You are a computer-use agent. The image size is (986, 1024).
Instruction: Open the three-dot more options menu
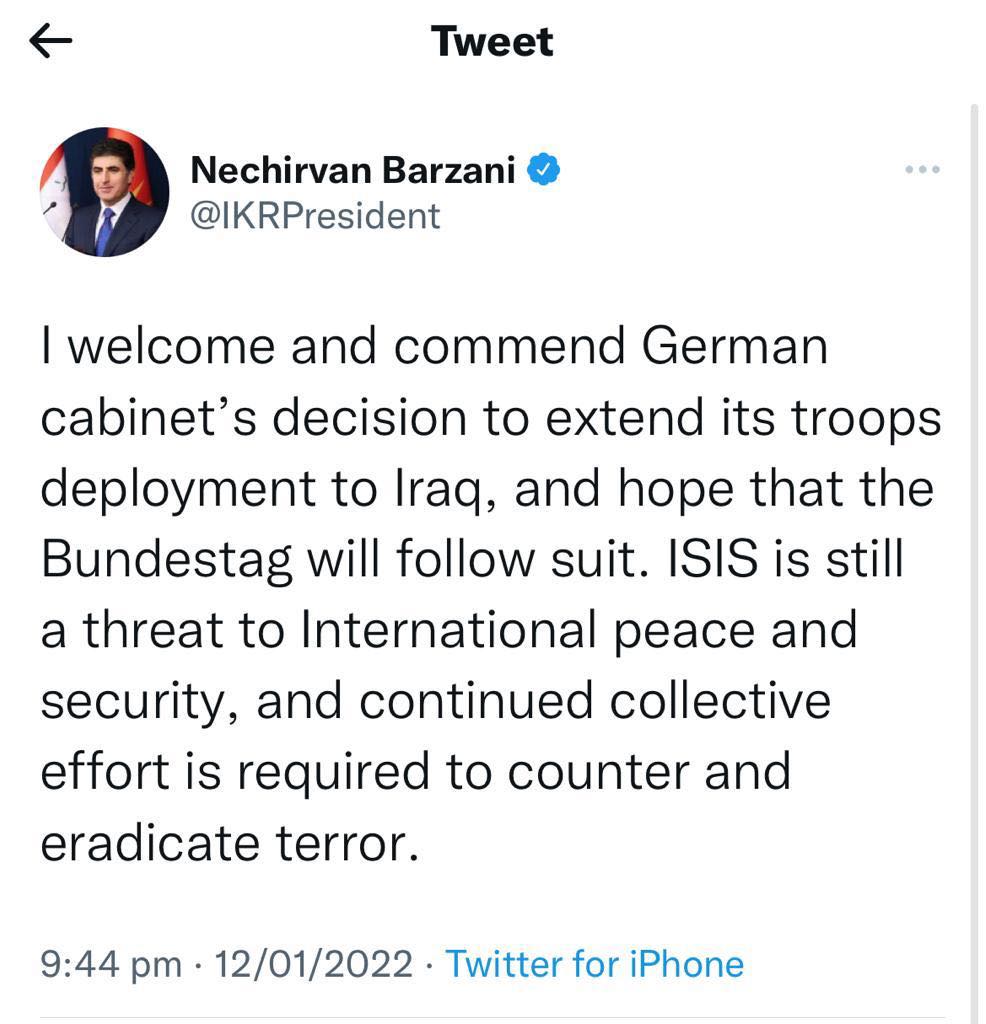922,170
